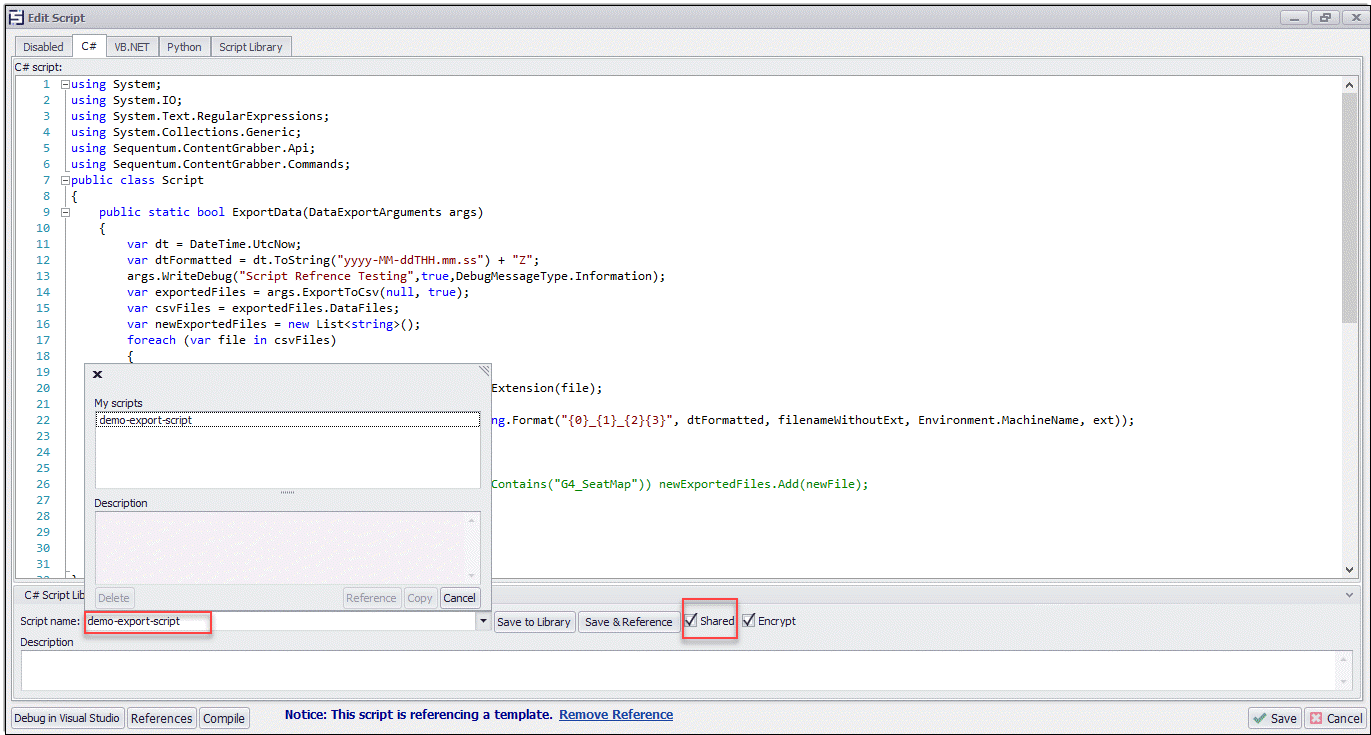1371x735 pixels.
Task: Collapse the ExportData method fold icon
Action: pyautogui.click(x=64, y=212)
